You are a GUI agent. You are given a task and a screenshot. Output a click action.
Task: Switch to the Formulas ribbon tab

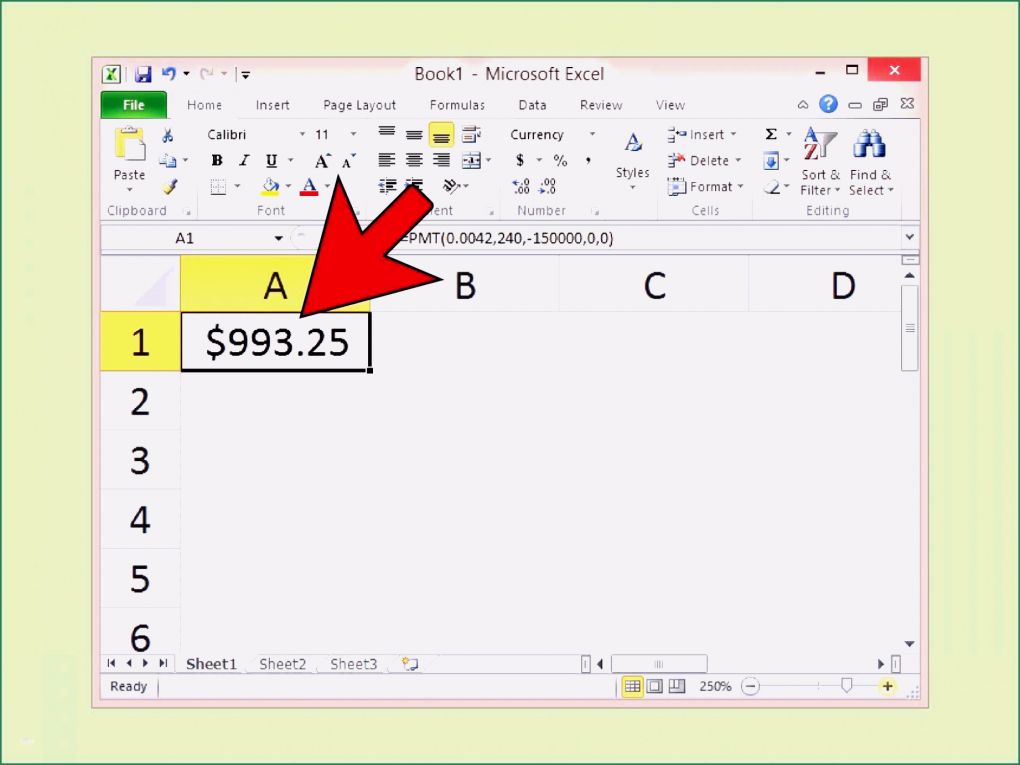coord(457,105)
